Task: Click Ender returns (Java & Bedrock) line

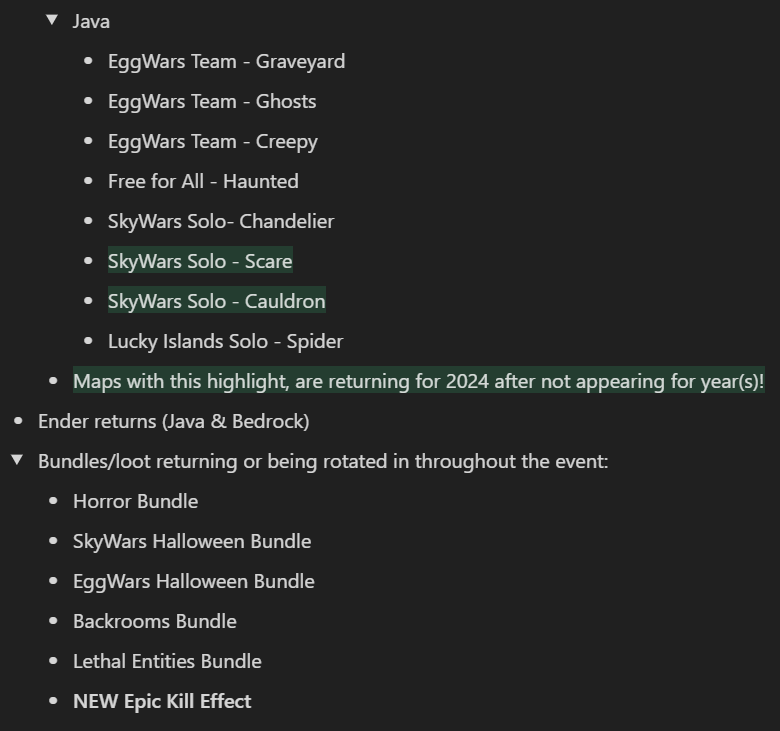Action: (174, 421)
